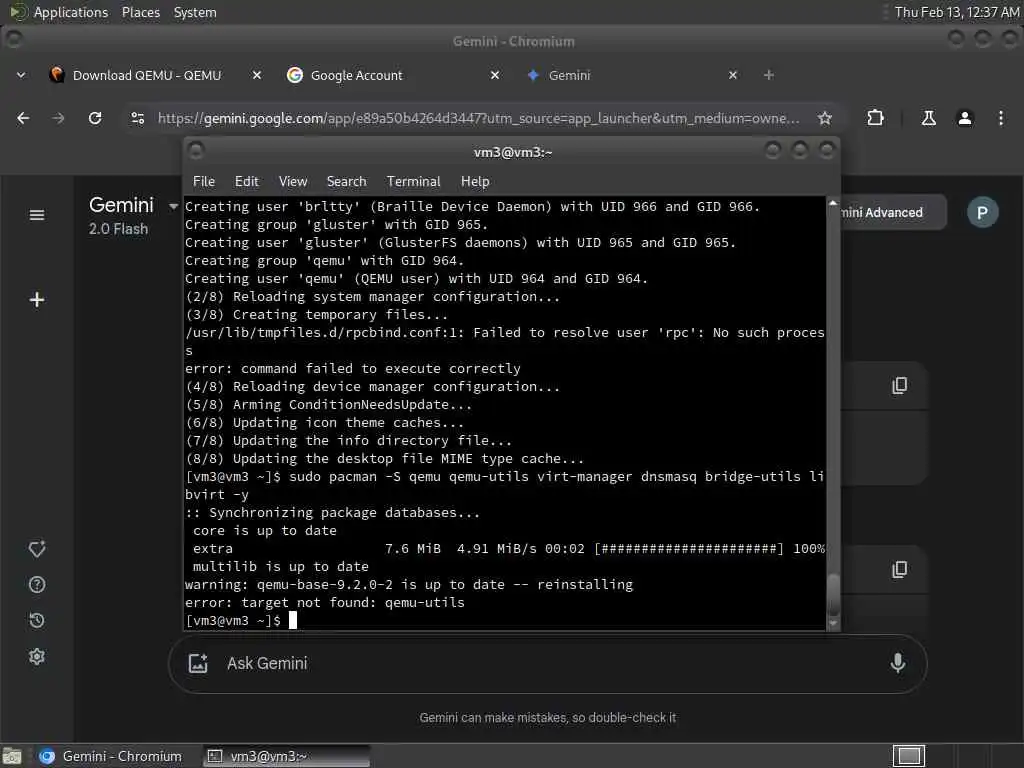Activate the microphone voice input
1024x768 pixels.
898,664
